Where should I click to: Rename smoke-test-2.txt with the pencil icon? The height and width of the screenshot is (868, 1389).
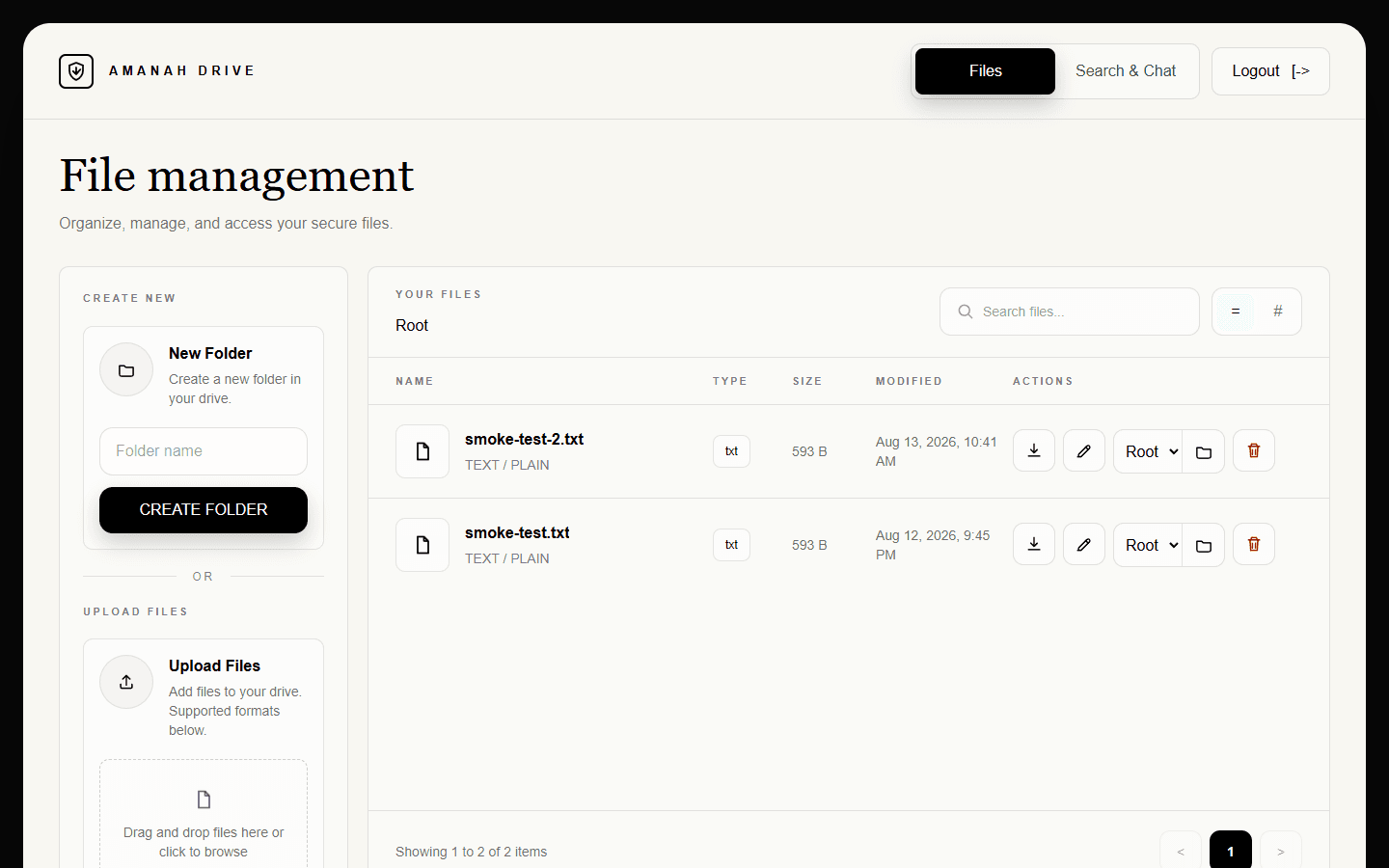(x=1084, y=450)
